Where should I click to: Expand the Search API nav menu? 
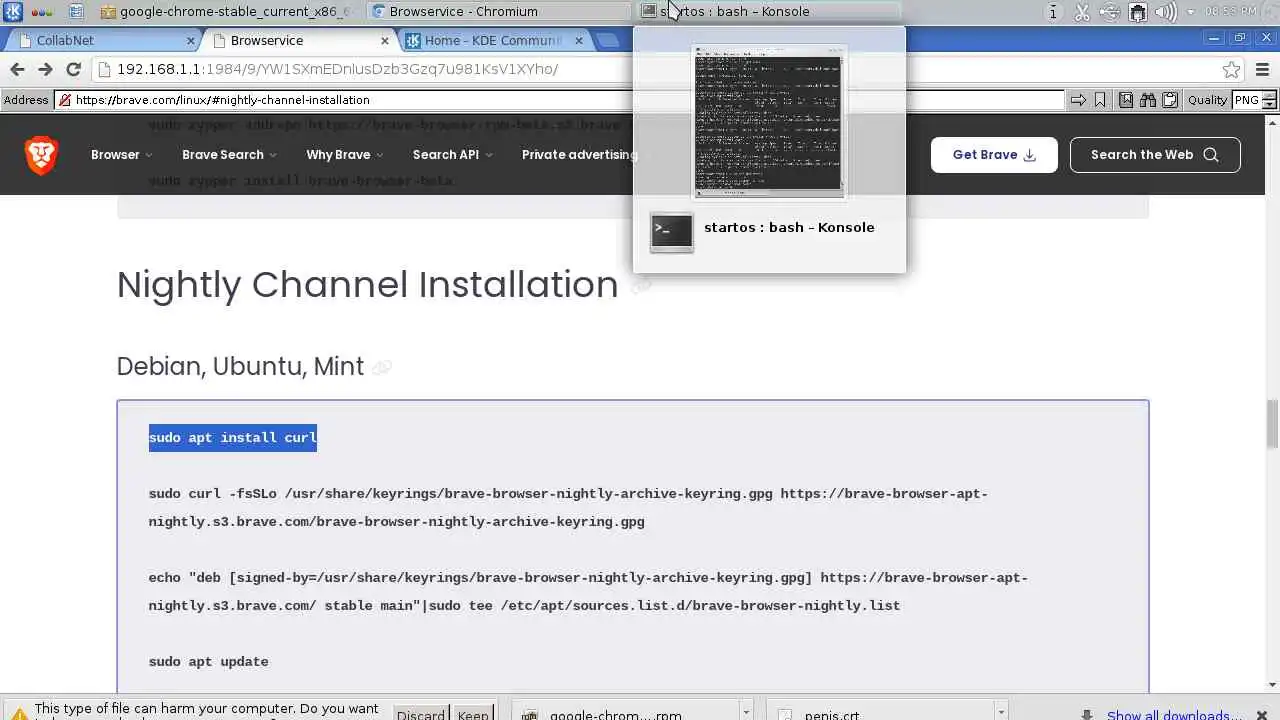pos(452,155)
